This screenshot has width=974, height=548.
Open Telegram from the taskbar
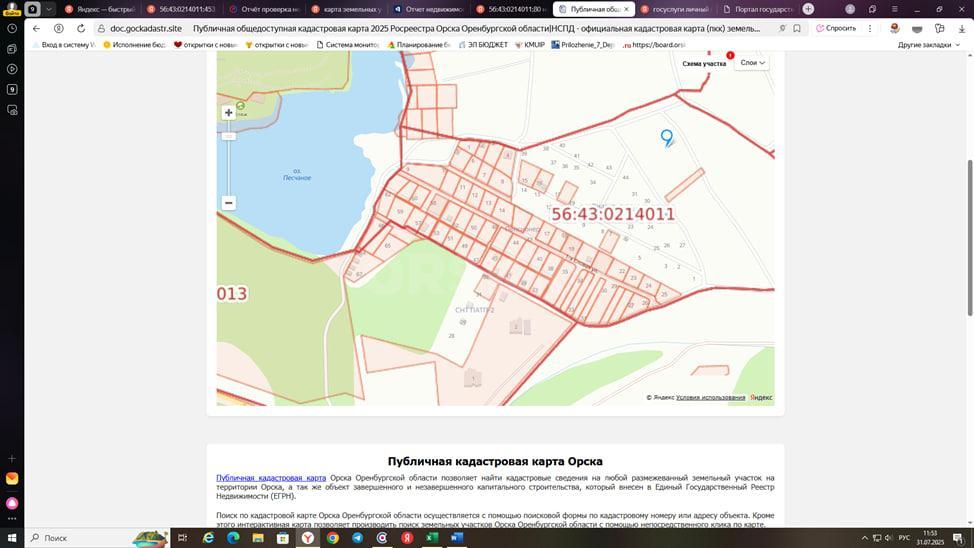[x=357, y=537]
